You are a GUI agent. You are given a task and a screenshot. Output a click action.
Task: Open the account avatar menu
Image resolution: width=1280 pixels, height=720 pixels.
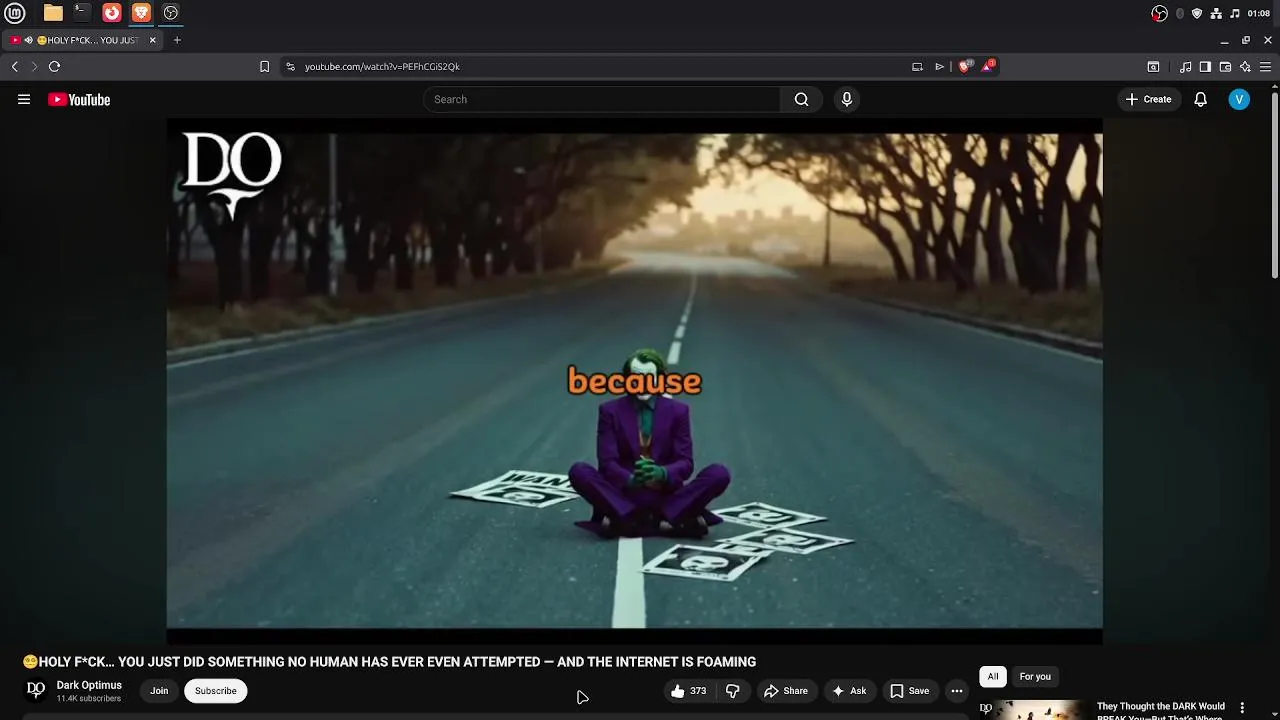(x=1239, y=99)
